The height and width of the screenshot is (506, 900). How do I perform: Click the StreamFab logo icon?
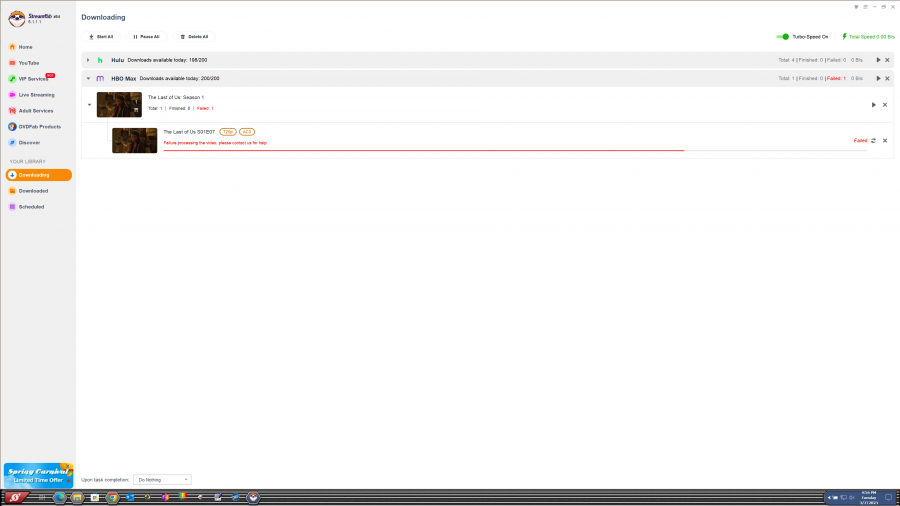click(x=17, y=18)
